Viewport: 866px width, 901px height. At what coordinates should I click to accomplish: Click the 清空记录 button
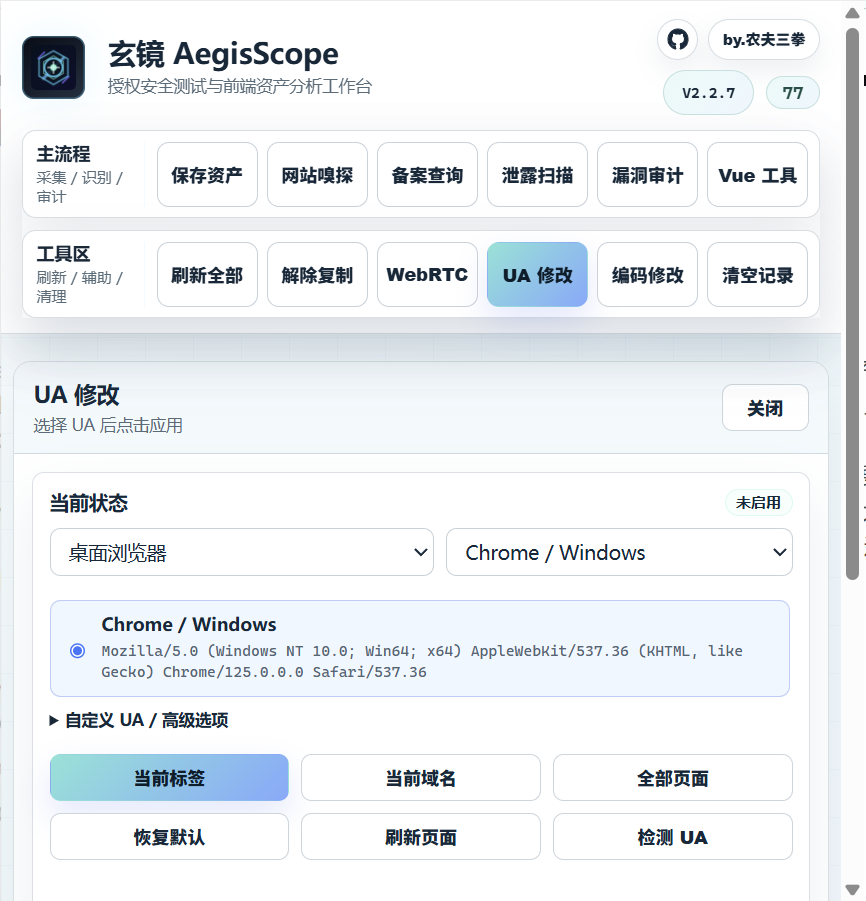757,275
